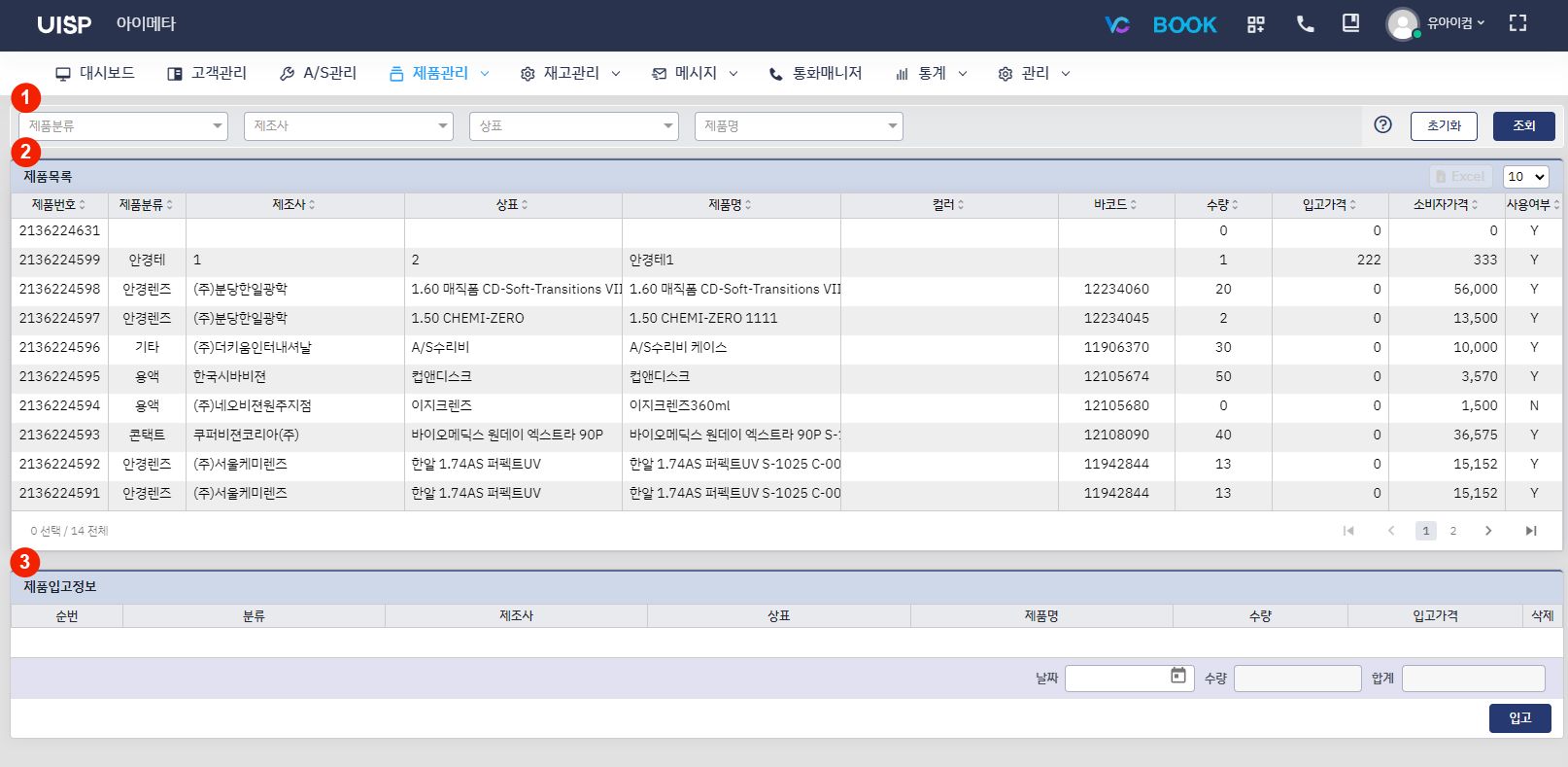Click the 합계 total input field
Viewport: 1568px width, 767px height.
[1474, 679]
